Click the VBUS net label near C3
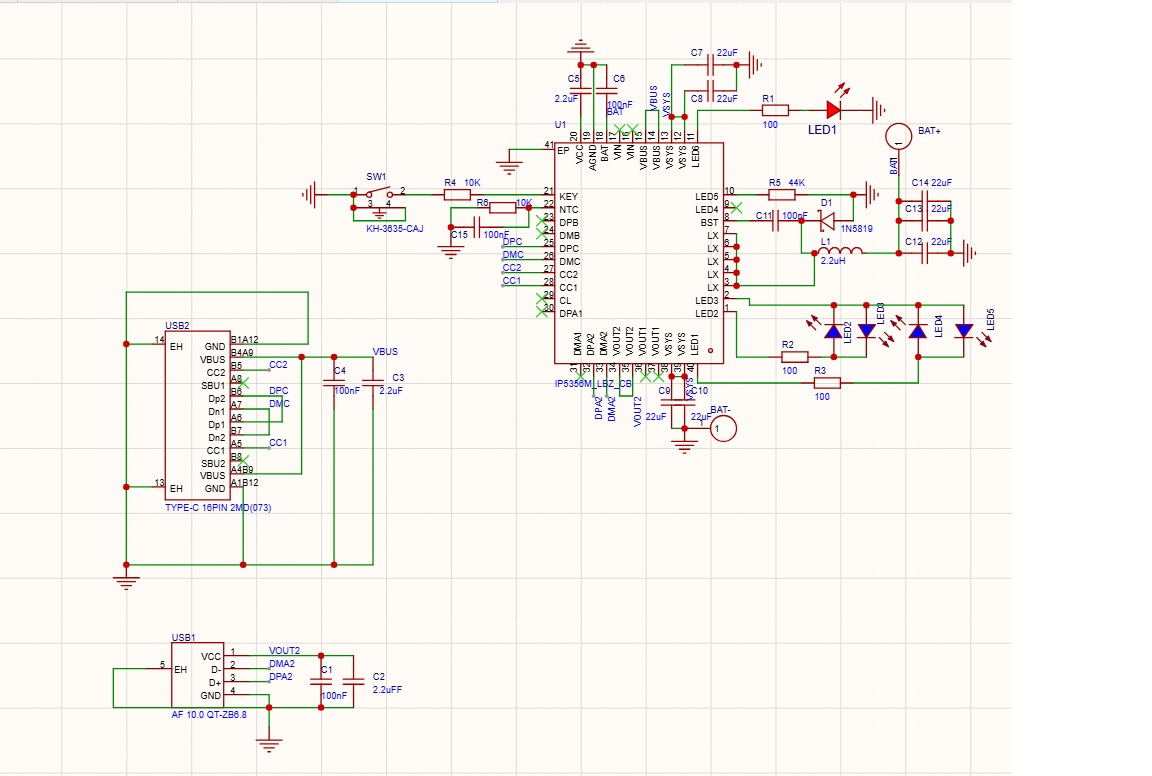This screenshot has height=776, width=1152. pos(385,352)
